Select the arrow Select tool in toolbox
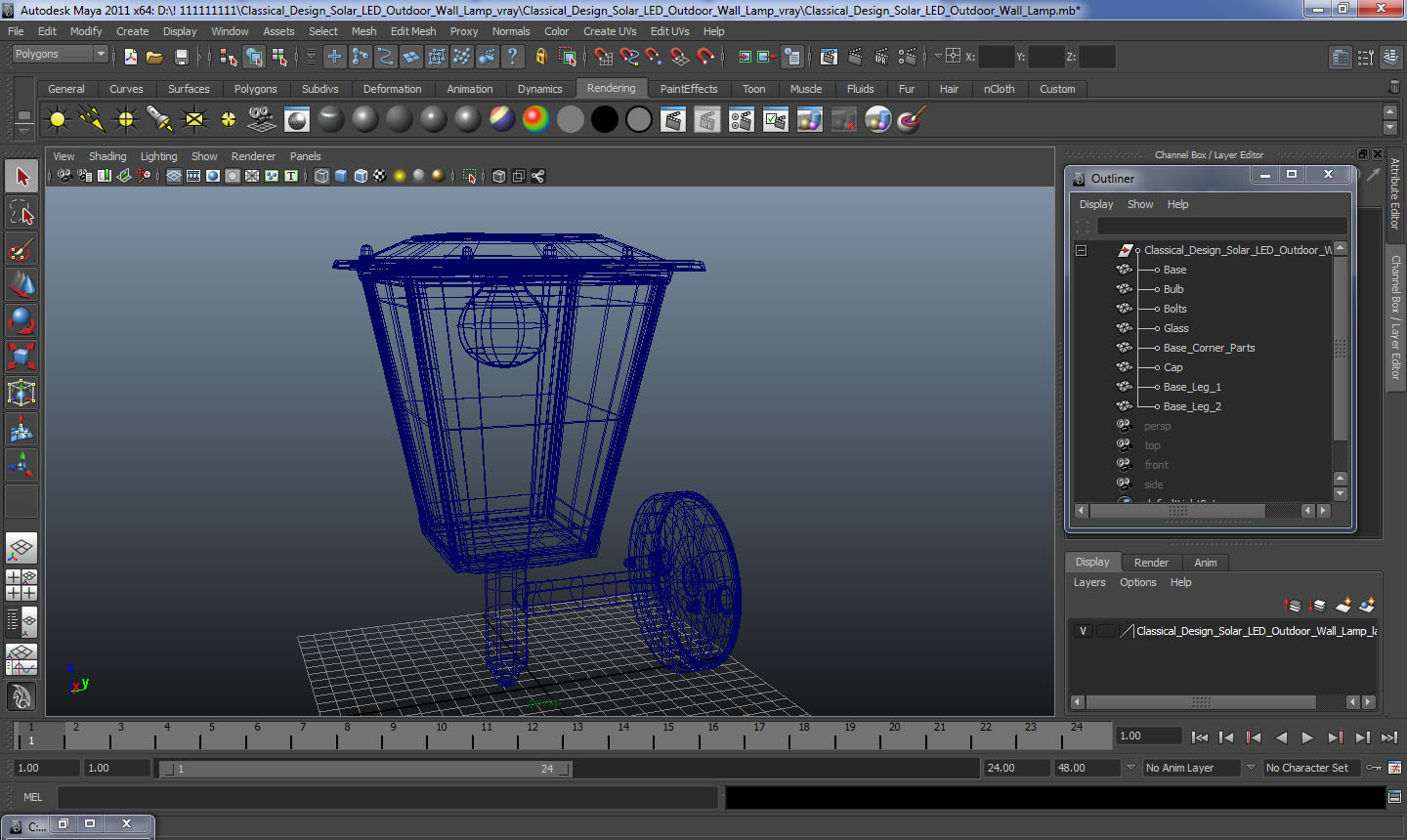Screen dimensions: 1407x840 coord(21,177)
